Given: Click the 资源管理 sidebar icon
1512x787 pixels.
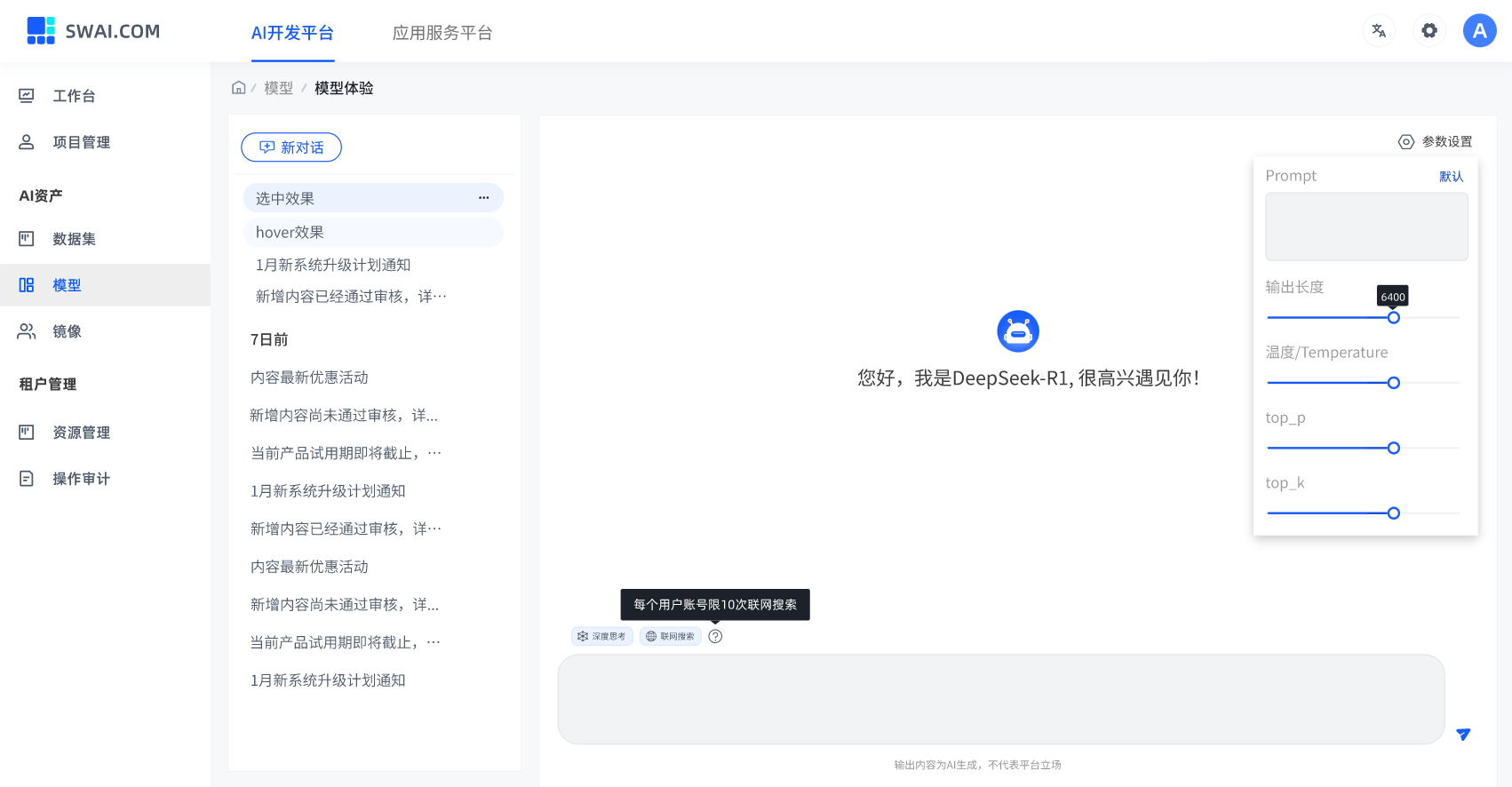Looking at the screenshot, I should point(27,433).
